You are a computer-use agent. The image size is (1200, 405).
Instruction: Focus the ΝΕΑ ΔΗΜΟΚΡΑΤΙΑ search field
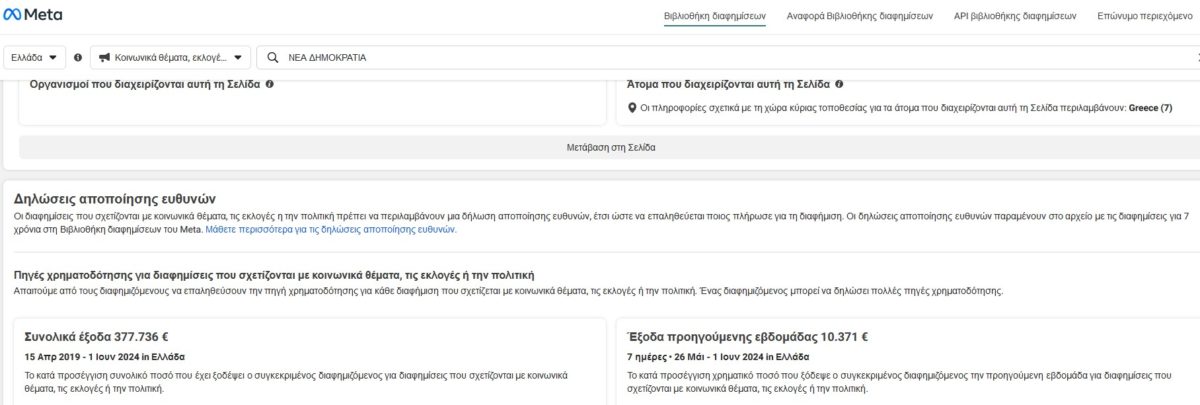pos(730,57)
